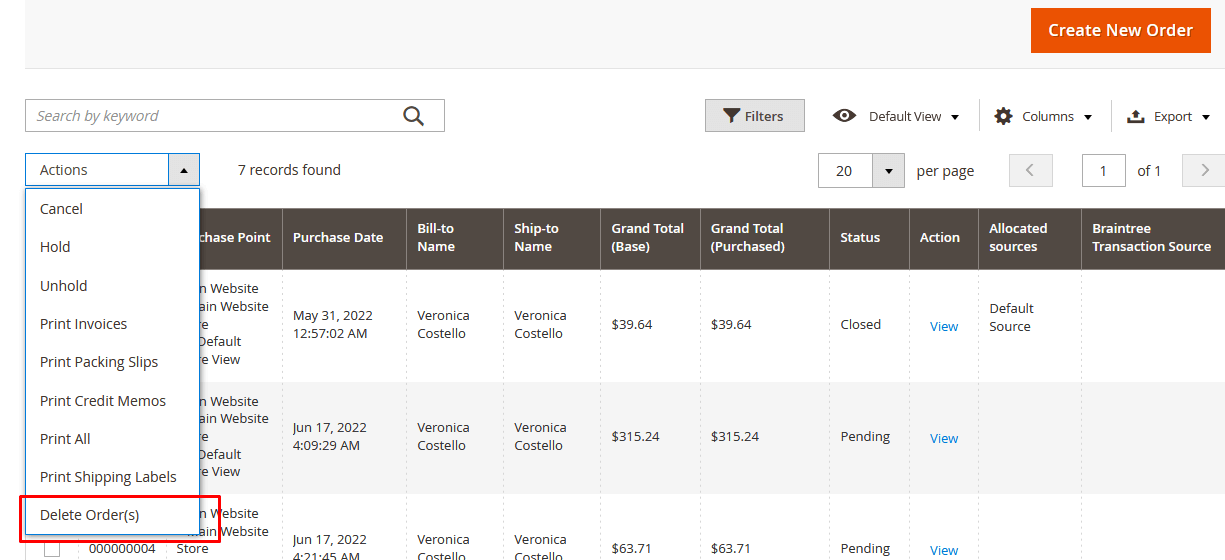Choose Delete Order(s) from Actions menu
The height and width of the screenshot is (560, 1225).
90,515
